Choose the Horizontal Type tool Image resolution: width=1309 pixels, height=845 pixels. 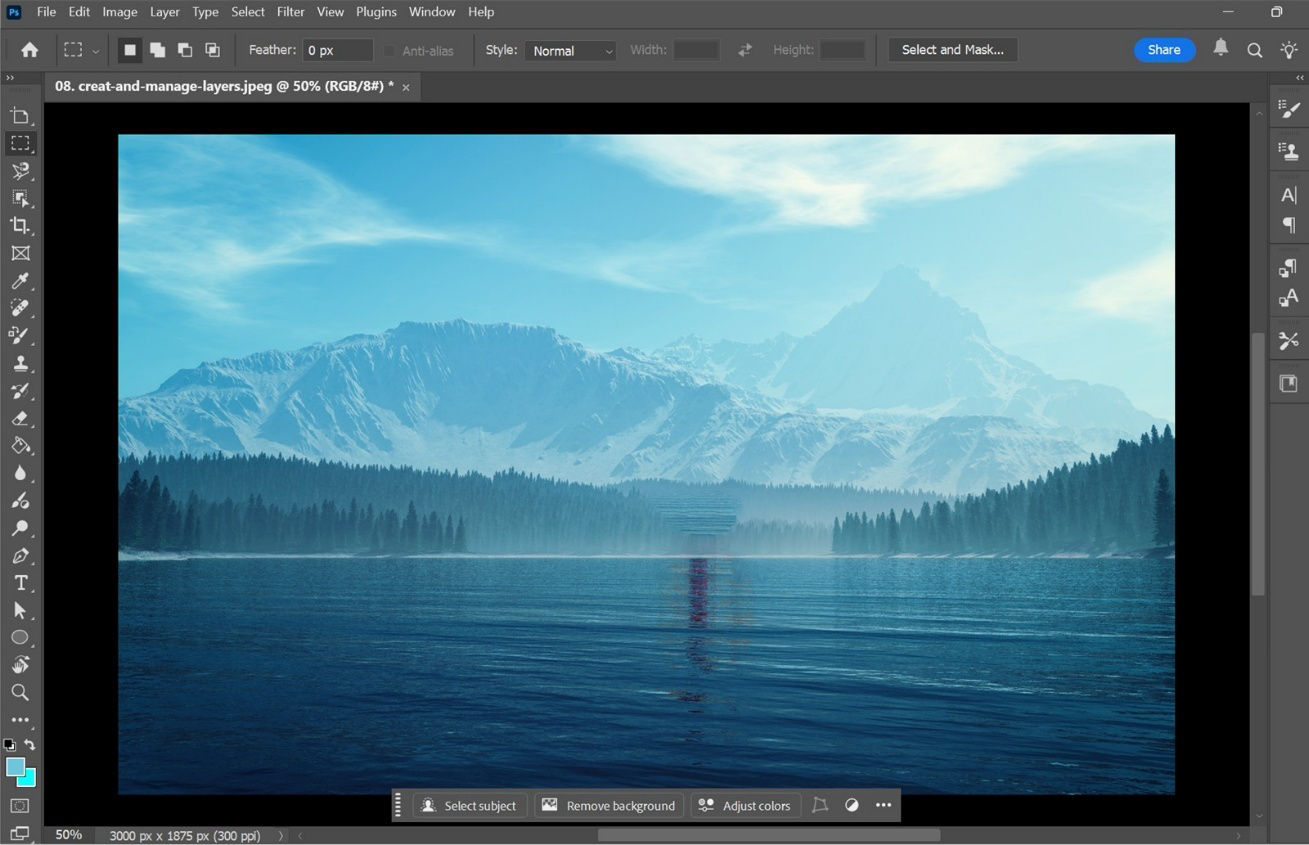[20, 583]
